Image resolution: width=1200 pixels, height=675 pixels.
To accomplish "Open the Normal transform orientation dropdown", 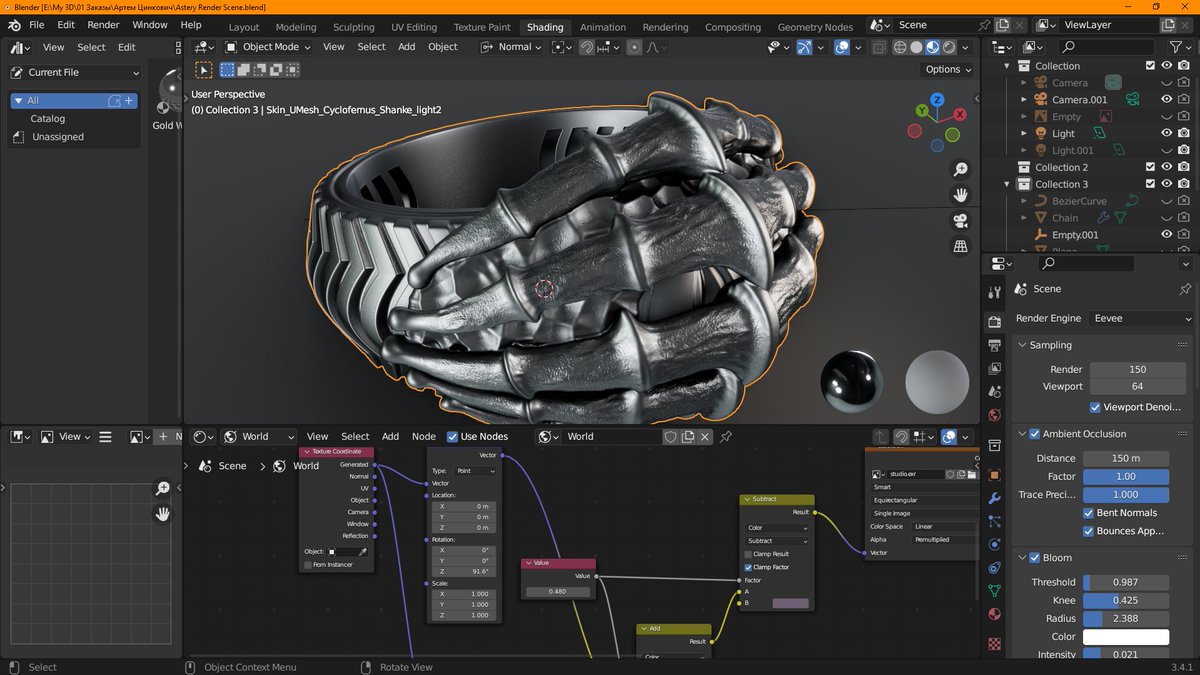I will (513, 47).
